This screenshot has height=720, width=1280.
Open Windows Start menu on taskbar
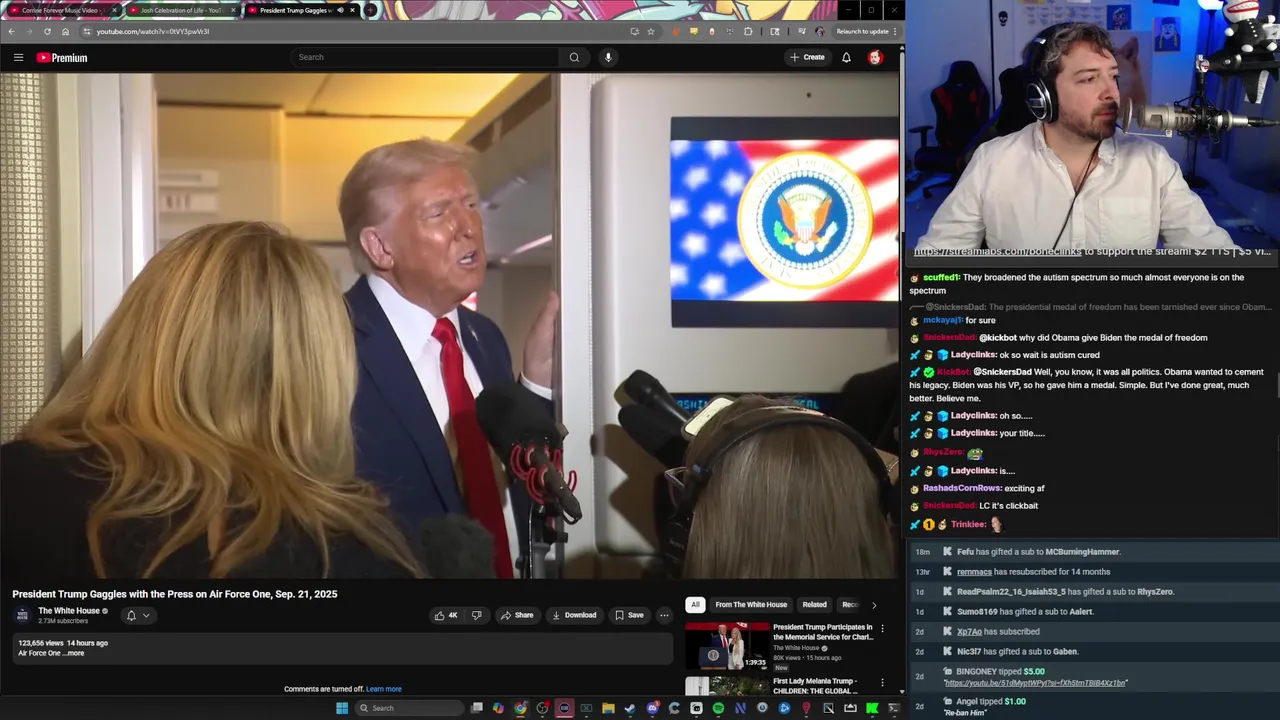coord(342,708)
